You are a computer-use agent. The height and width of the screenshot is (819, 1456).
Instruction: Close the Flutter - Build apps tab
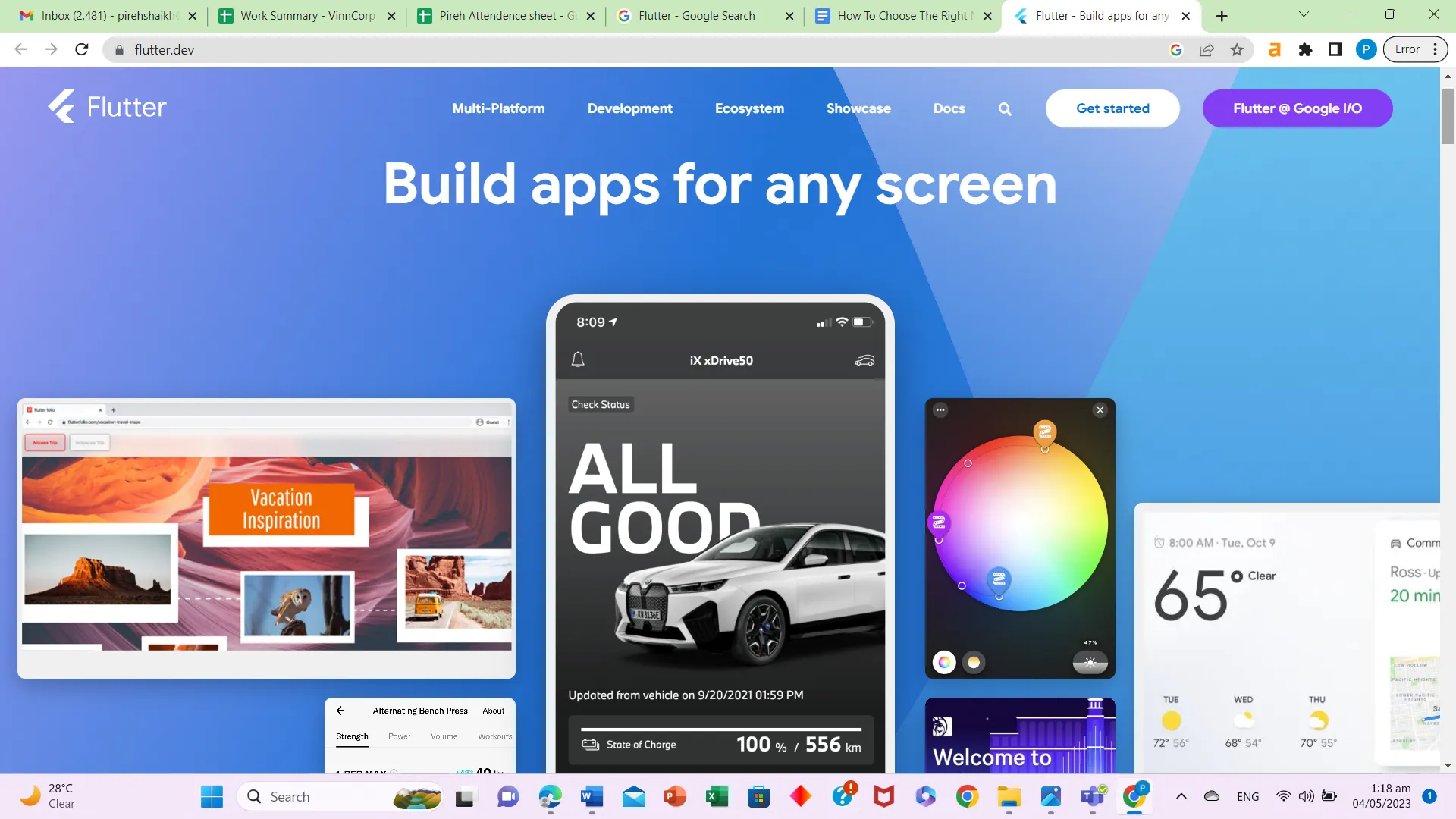coord(1186,16)
